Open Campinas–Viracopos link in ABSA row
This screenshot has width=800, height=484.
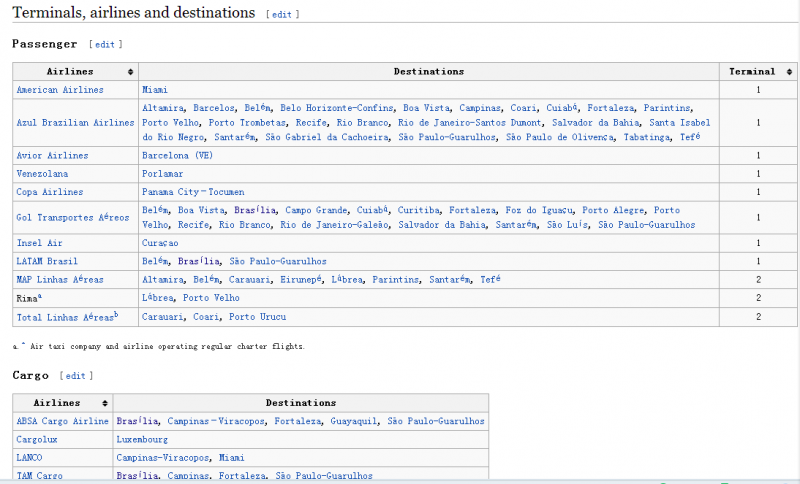216,421
